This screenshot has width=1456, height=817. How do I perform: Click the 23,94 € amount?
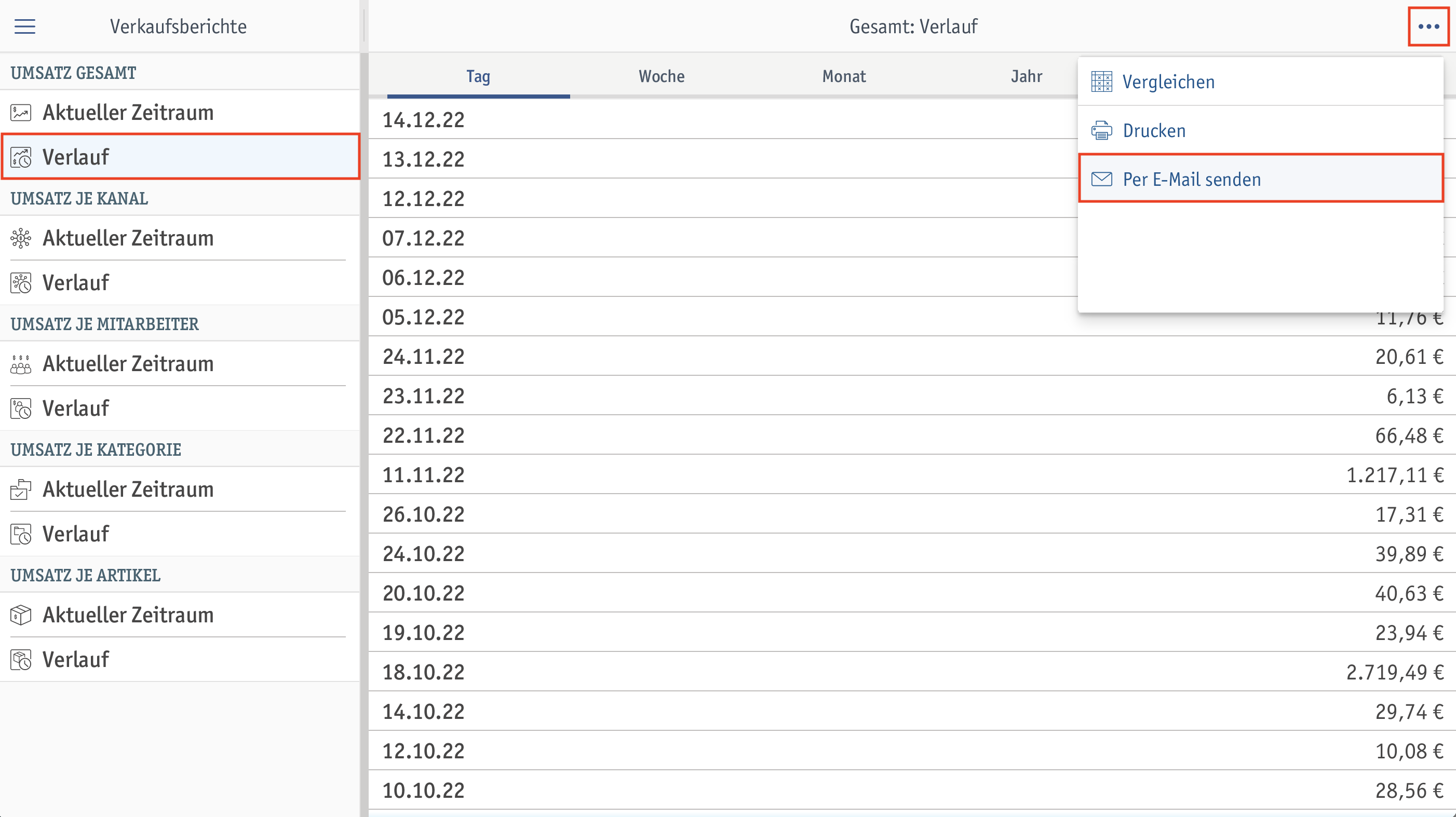[x=1409, y=632]
